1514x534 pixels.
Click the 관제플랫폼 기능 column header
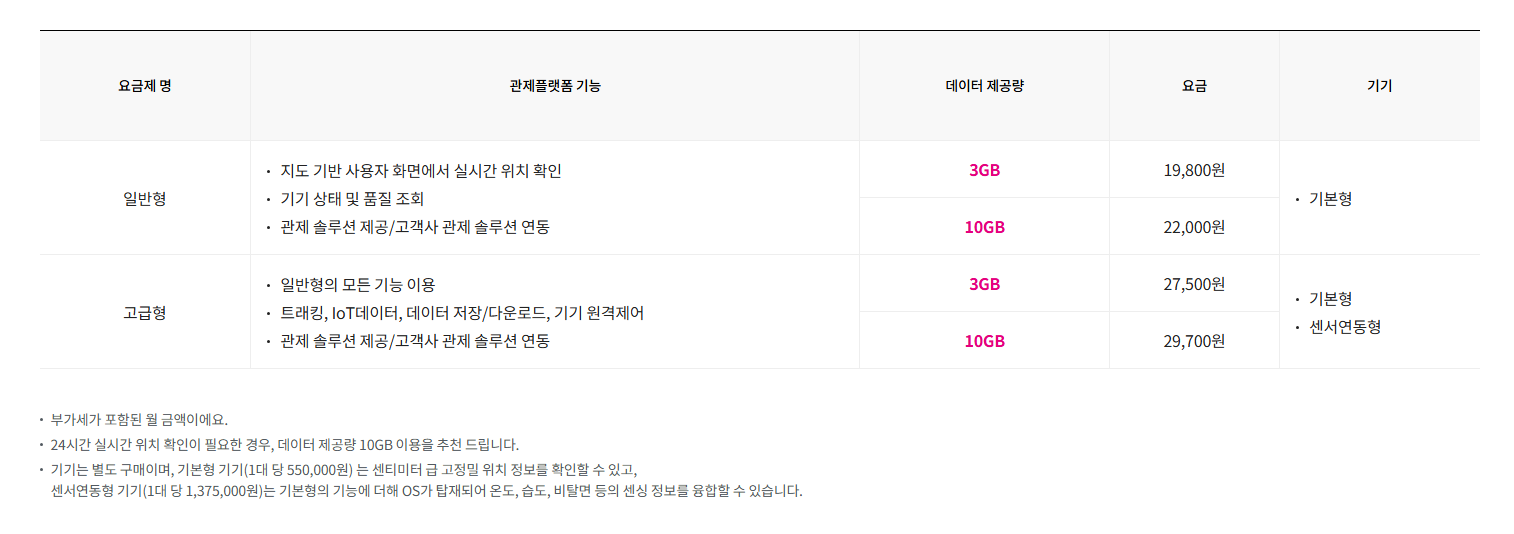[x=555, y=86]
